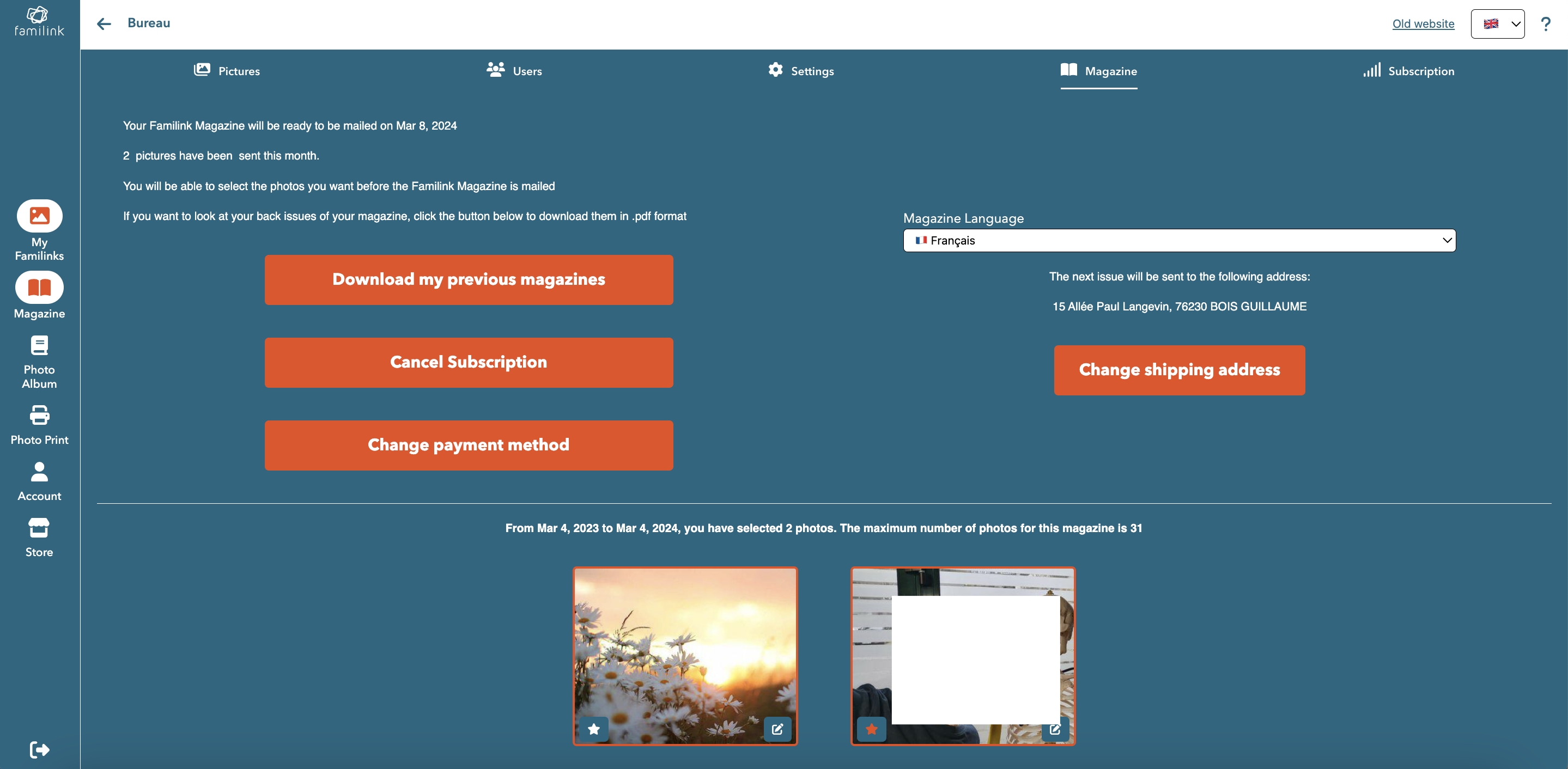Click the back arrow next to Bureau
The height and width of the screenshot is (769, 1568).
pyautogui.click(x=104, y=24)
